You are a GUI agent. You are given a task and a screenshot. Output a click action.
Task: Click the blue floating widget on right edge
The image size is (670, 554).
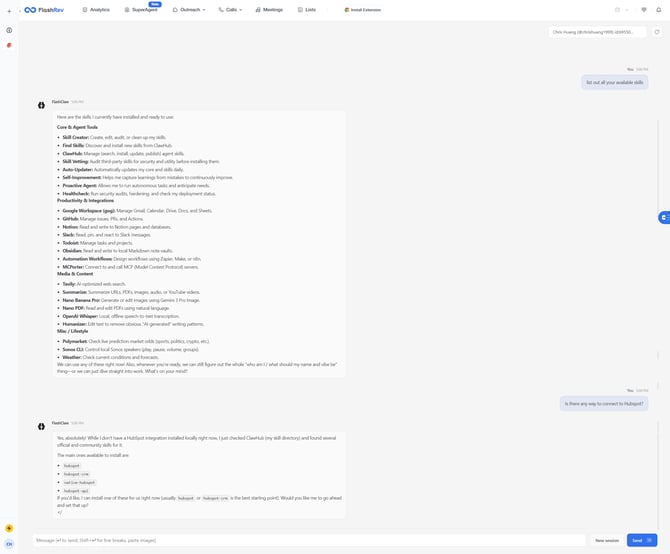click(664, 217)
